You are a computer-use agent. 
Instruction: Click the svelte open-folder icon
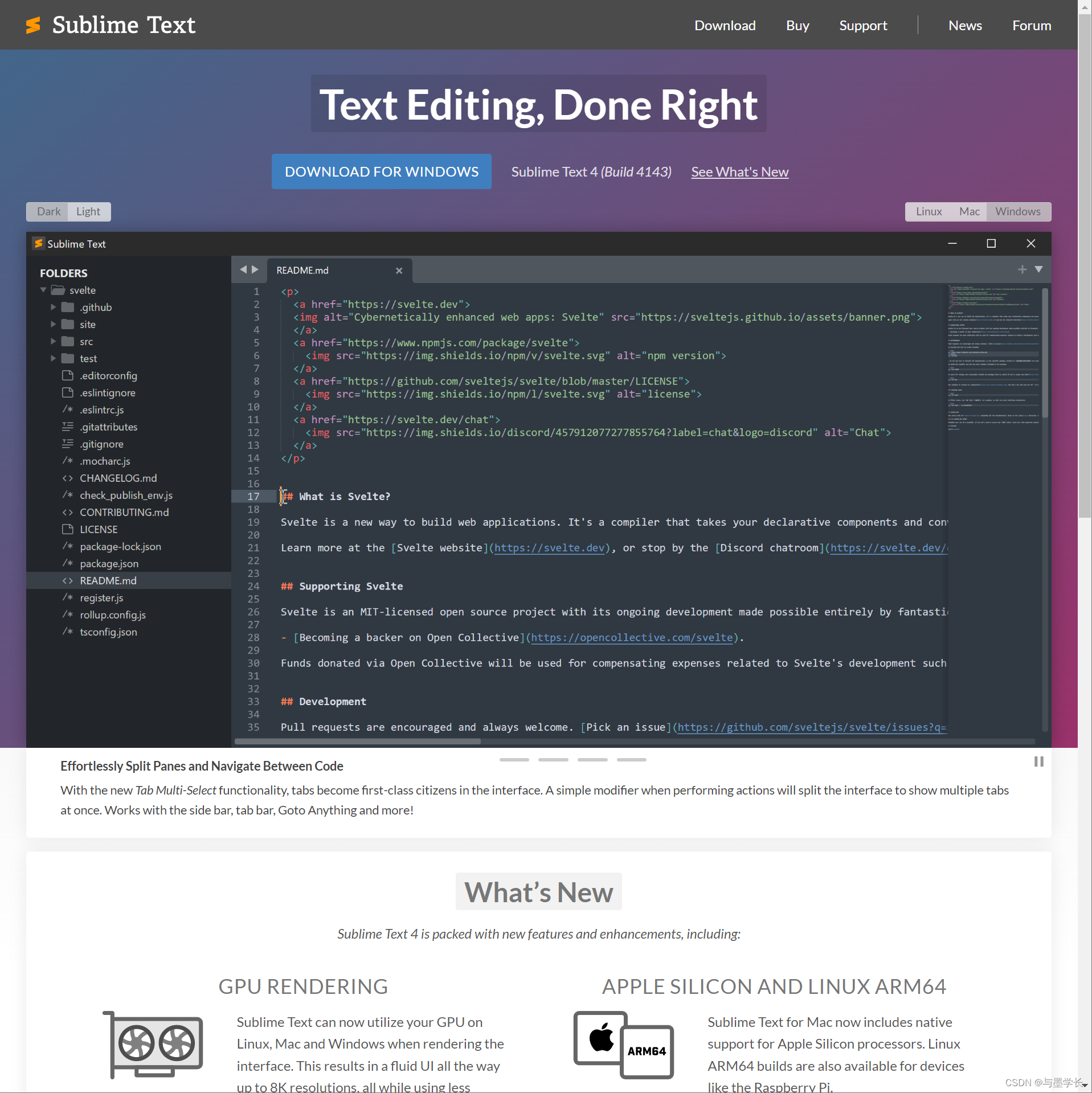[58, 290]
